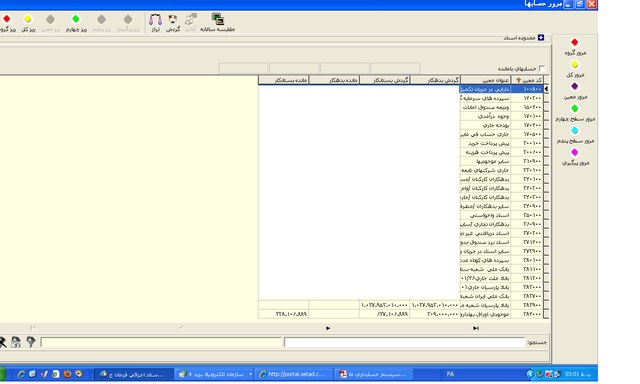Go to the next record arrow
Image resolution: width=640 pixels, height=384 pixels.
pyautogui.click(x=328, y=328)
